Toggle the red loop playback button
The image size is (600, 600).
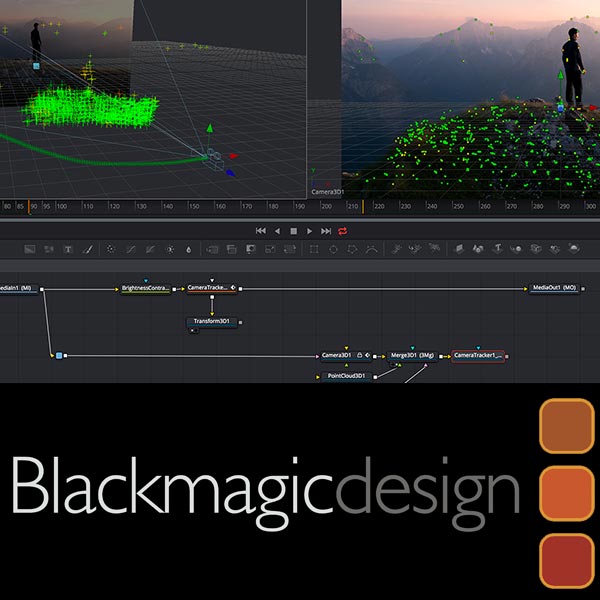(343, 231)
